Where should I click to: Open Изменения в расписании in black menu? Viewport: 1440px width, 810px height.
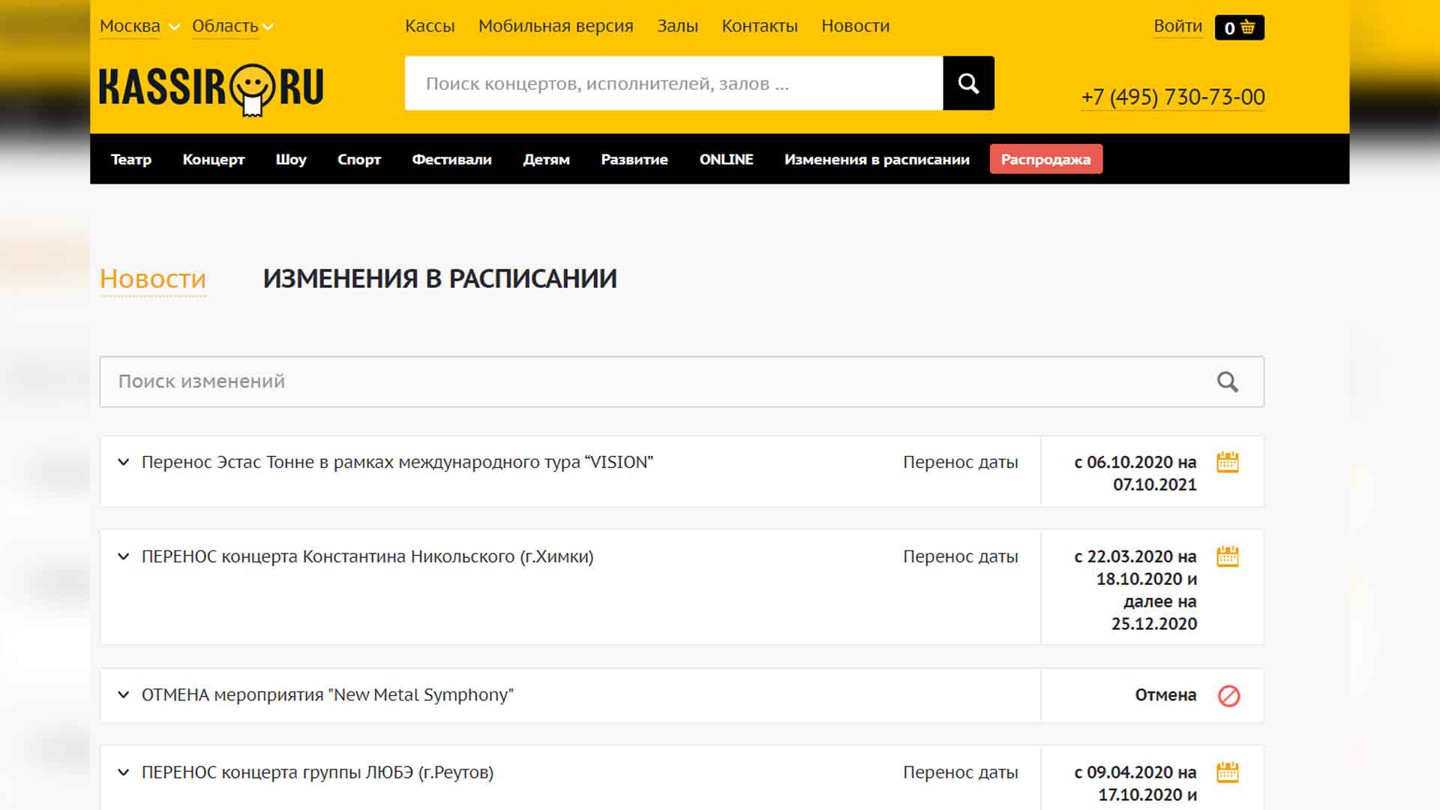coord(877,159)
